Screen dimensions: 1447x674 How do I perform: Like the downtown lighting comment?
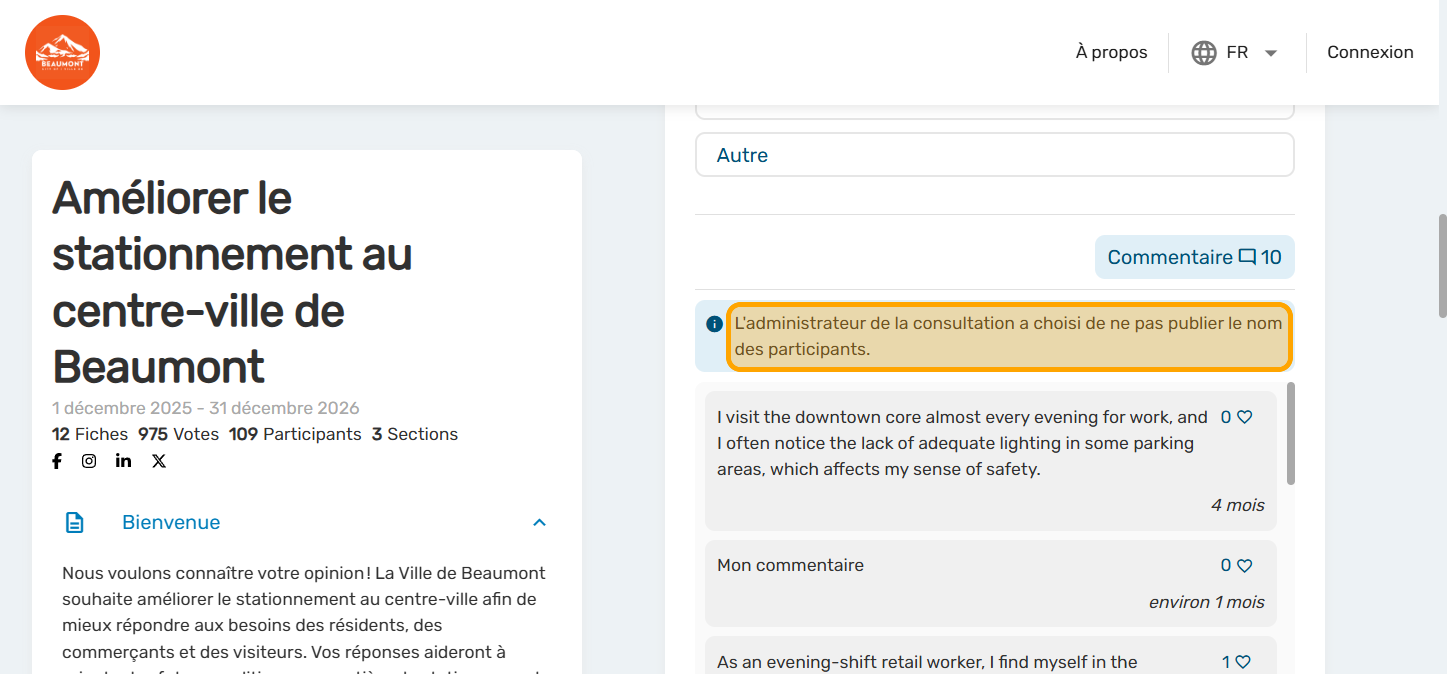click(x=1244, y=418)
